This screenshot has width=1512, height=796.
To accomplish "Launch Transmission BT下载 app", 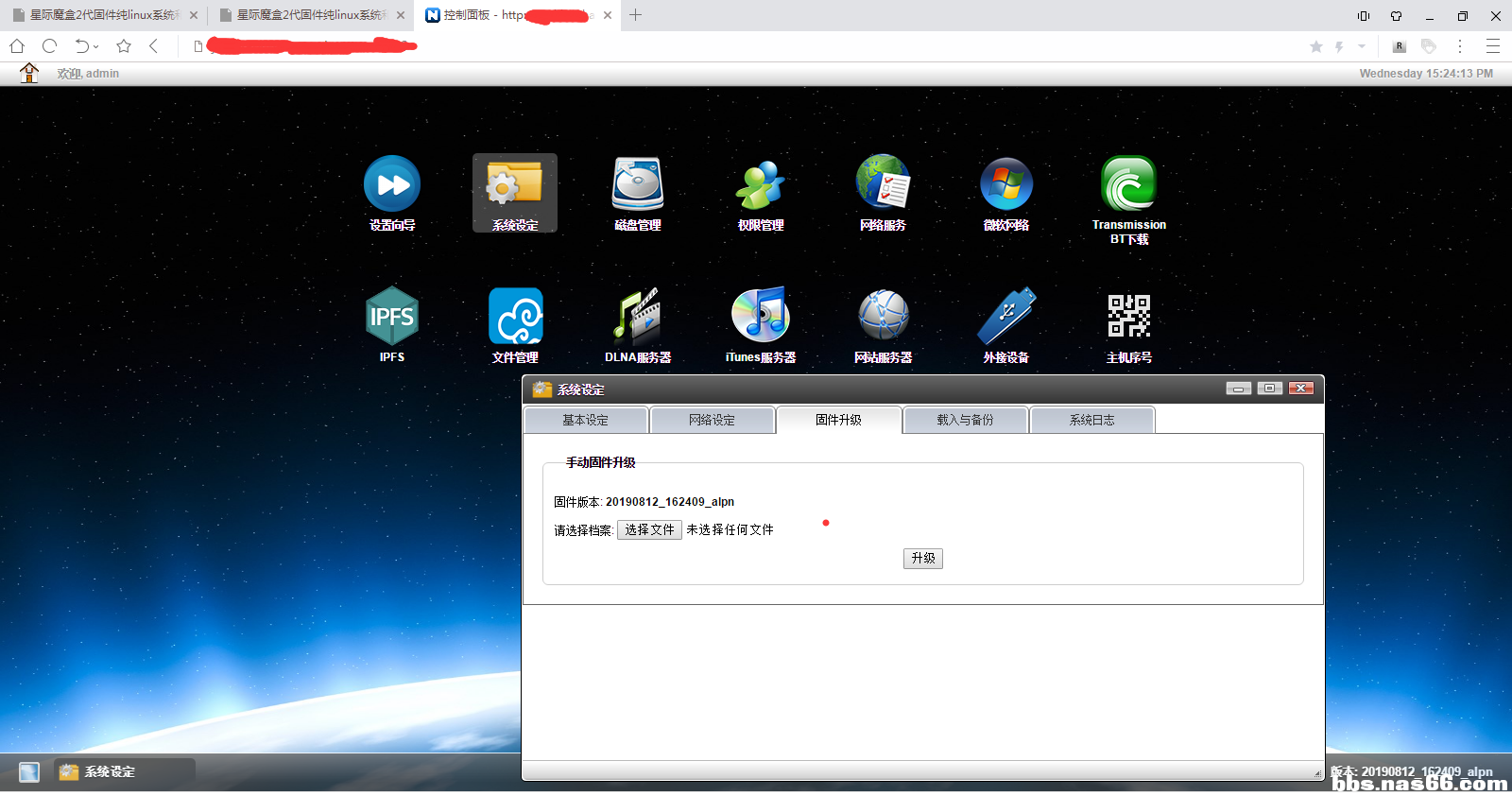I will coord(1129,185).
